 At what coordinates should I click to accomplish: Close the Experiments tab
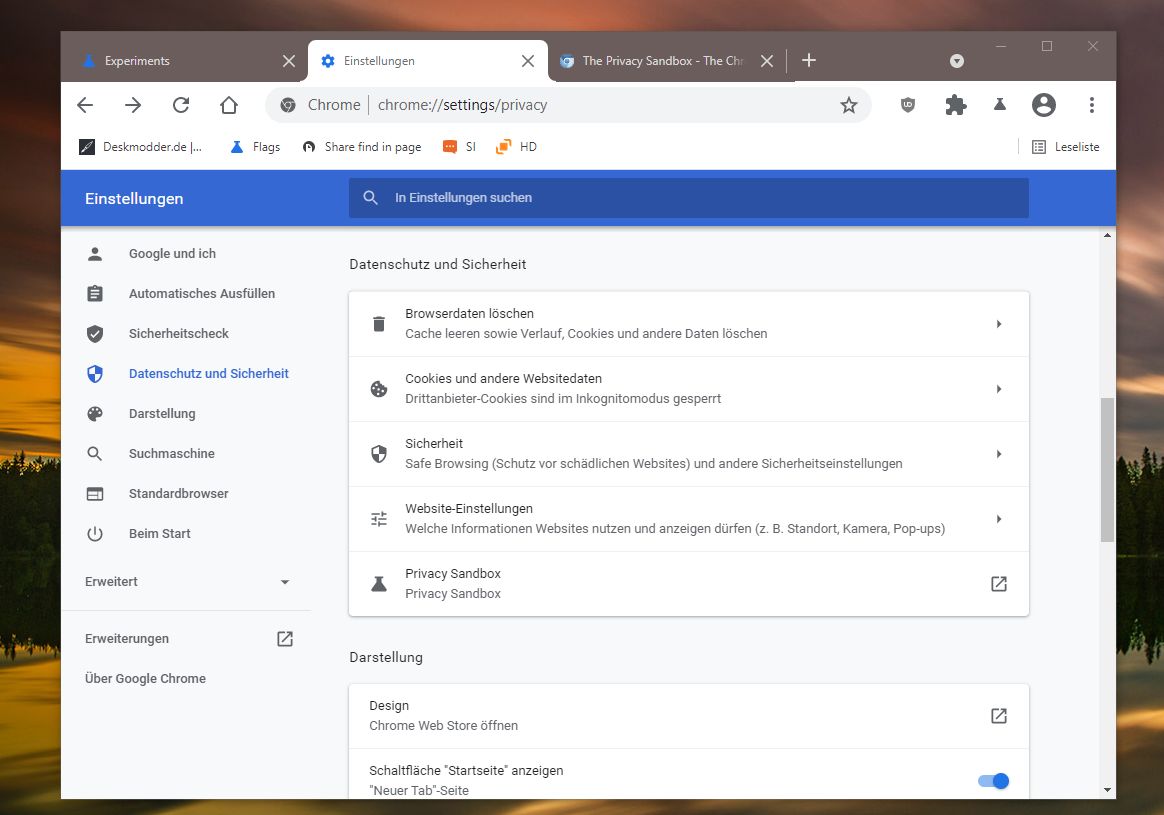click(289, 61)
